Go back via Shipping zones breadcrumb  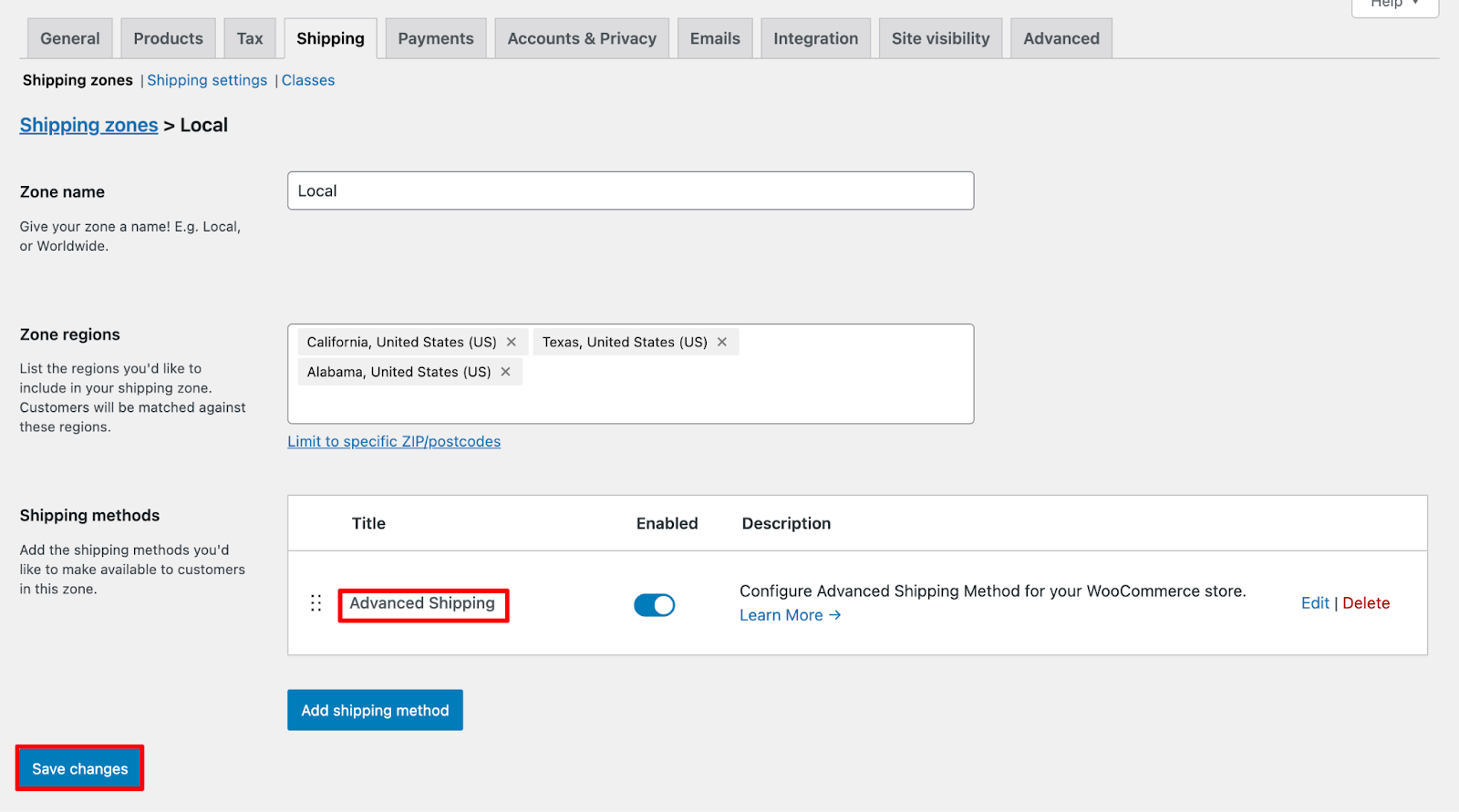(89, 125)
